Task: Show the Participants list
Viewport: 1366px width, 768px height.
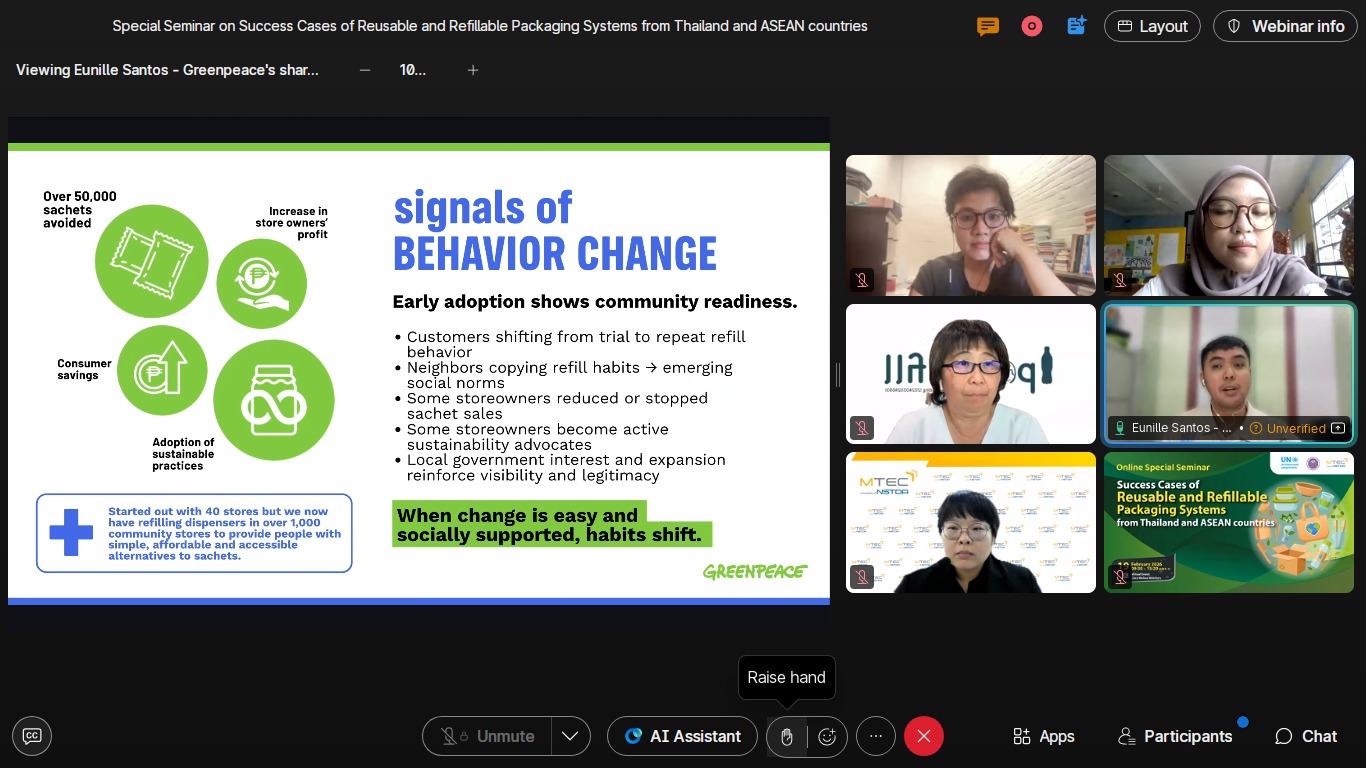Action: coord(1175,737)
